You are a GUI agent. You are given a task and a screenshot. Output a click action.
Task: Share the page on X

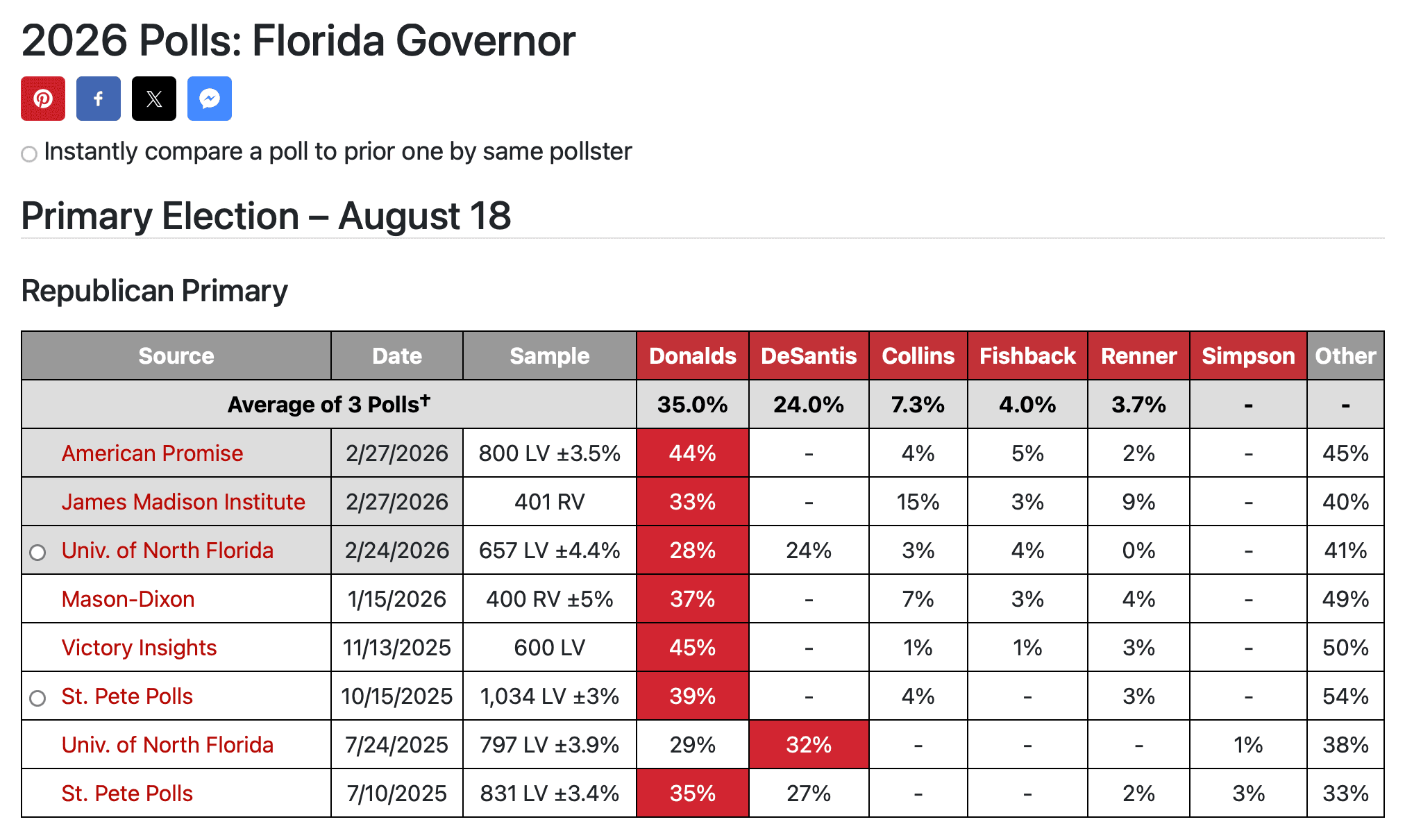point(153,99)
